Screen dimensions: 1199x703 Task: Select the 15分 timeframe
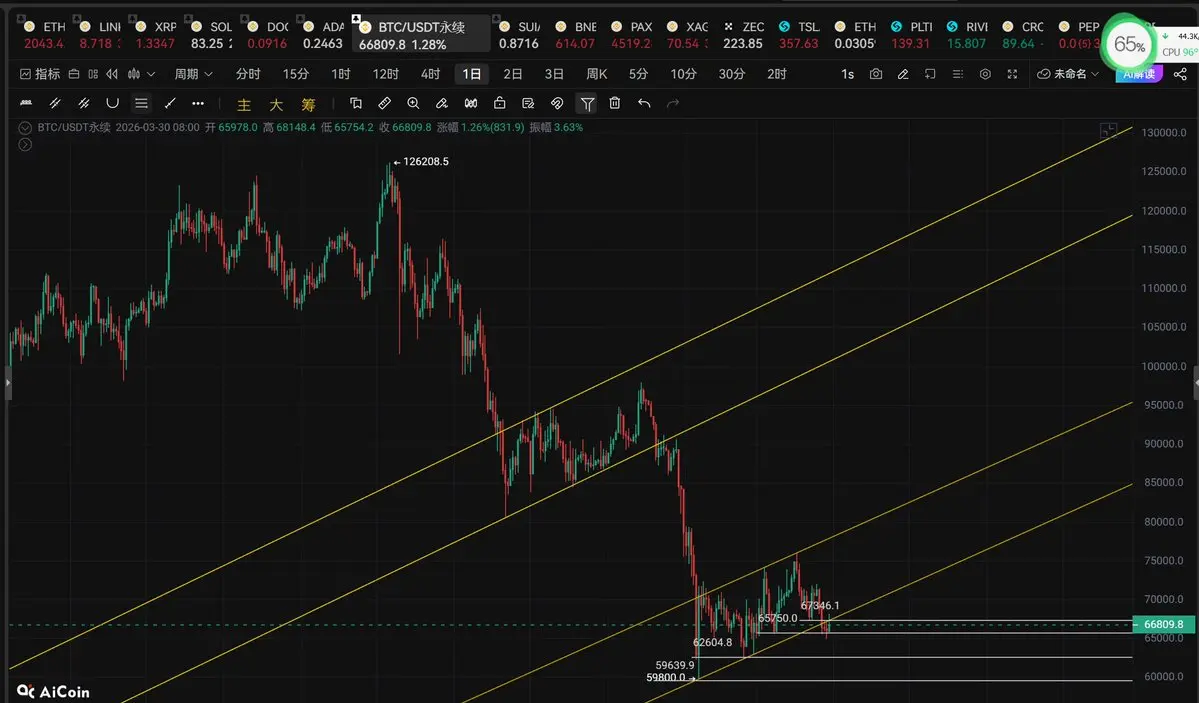click(x=296, y=74)
